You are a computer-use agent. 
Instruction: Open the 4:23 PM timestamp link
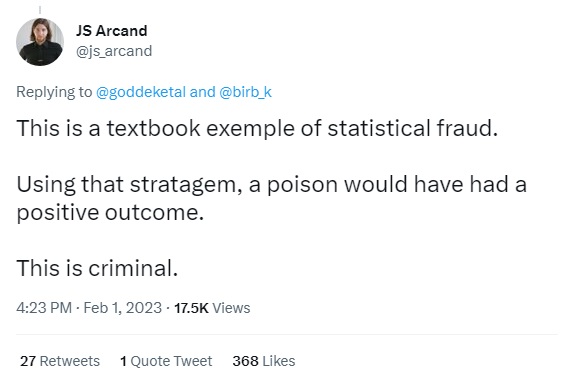(x=44, y=308)
